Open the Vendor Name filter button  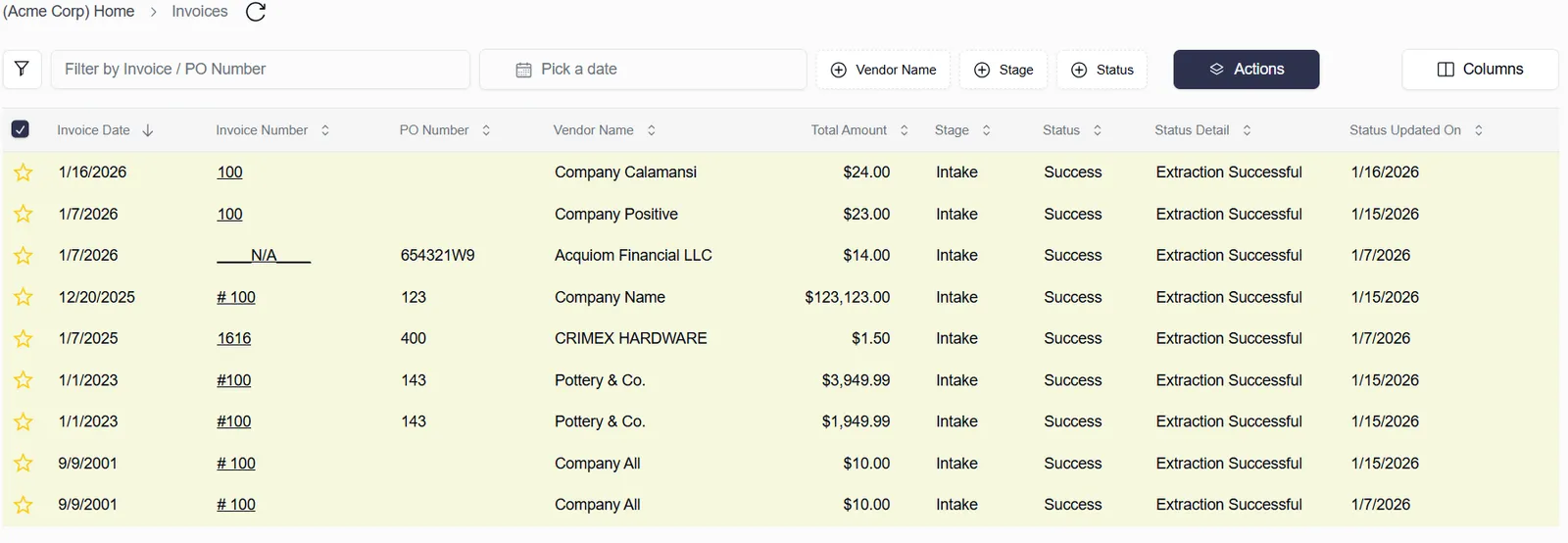click(x=883, y=70)
